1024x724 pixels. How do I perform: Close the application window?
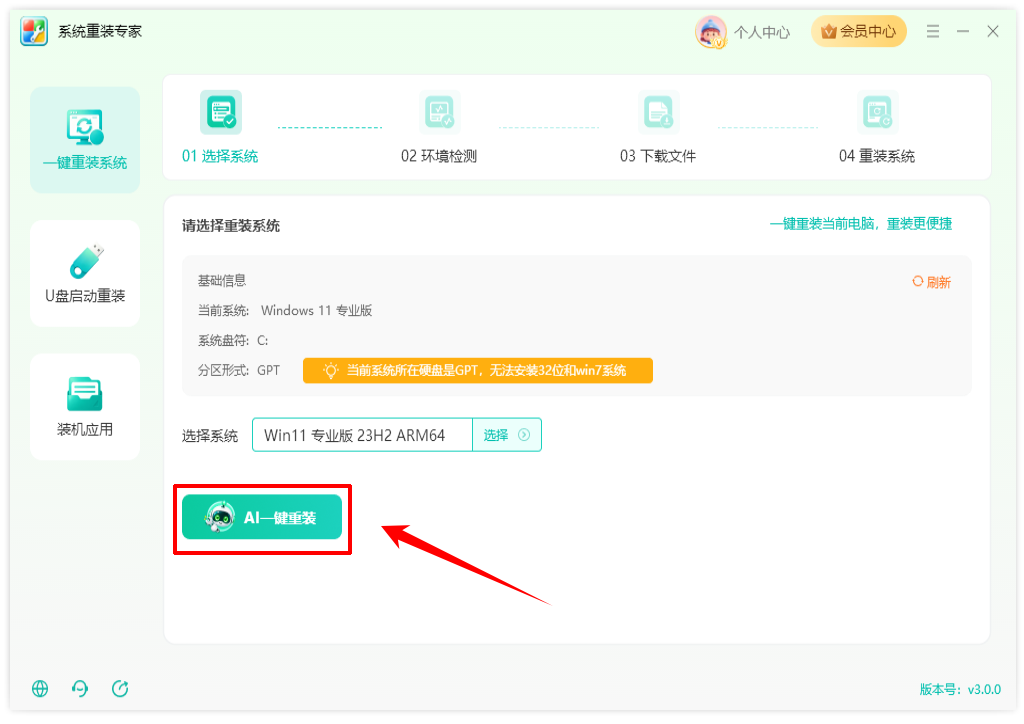coord(993,31)
